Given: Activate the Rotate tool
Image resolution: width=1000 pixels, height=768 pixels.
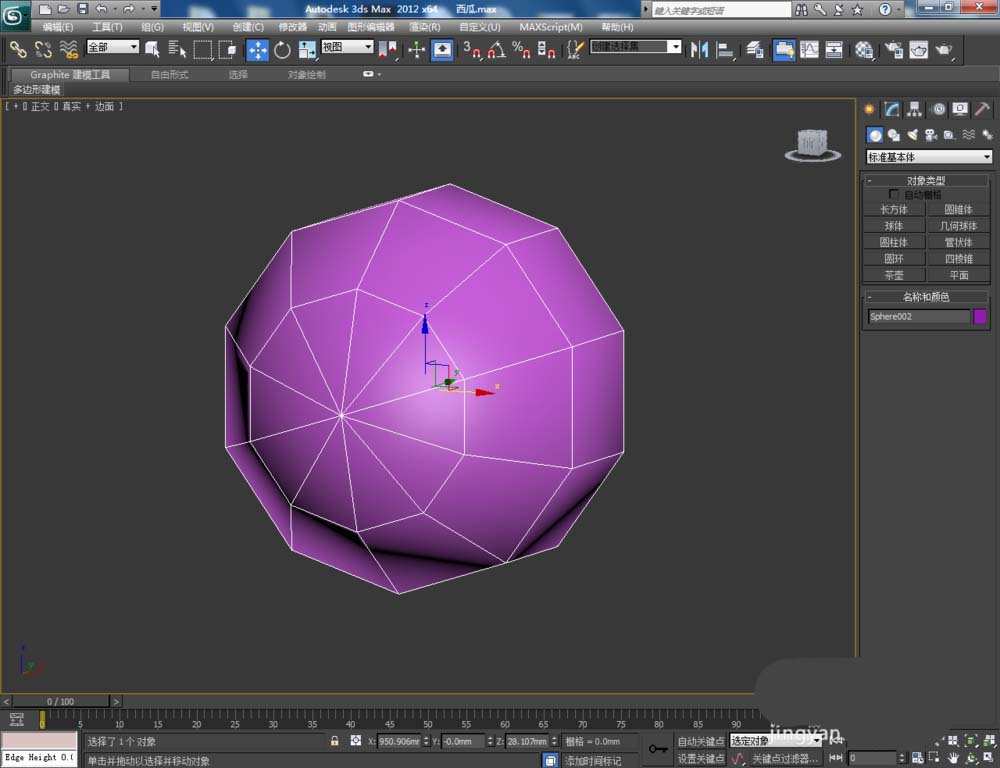Looking at the screenshot, I should click(x=282, y=49).
